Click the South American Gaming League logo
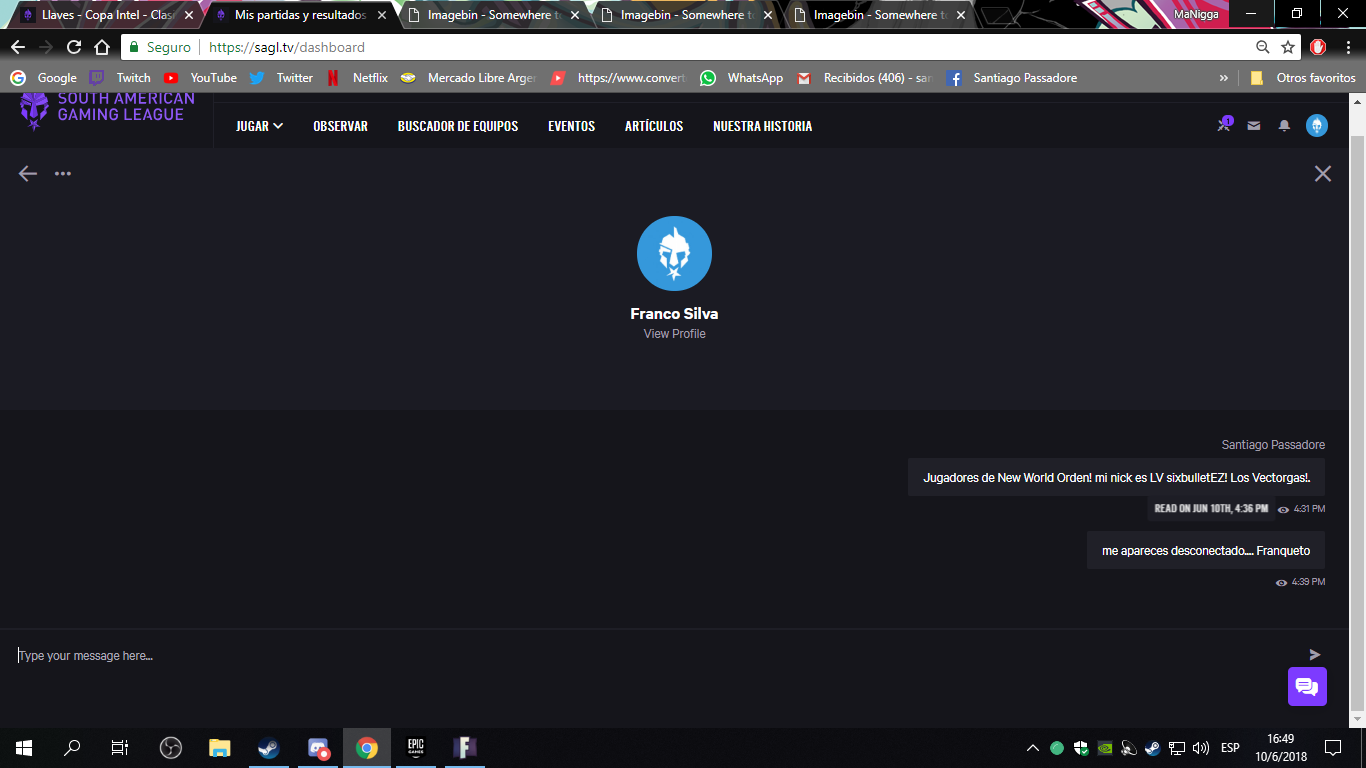Screen dimensions: 1366x768 pyautogui.click(x=108, y=110)
